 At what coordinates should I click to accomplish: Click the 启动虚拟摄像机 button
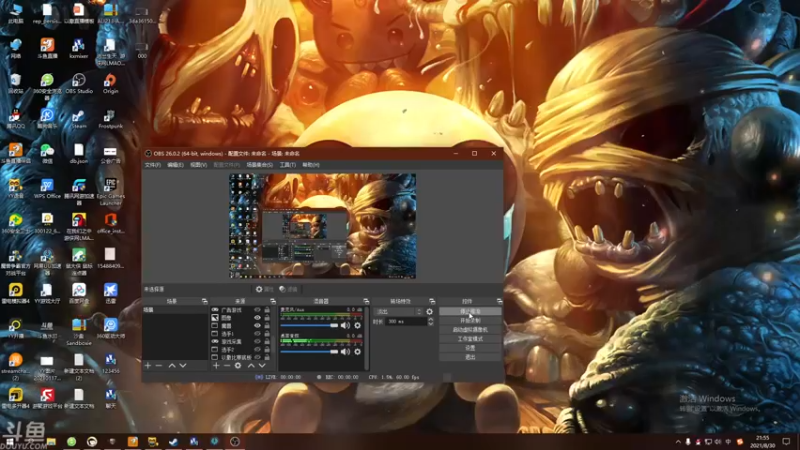tap(470, 330)
